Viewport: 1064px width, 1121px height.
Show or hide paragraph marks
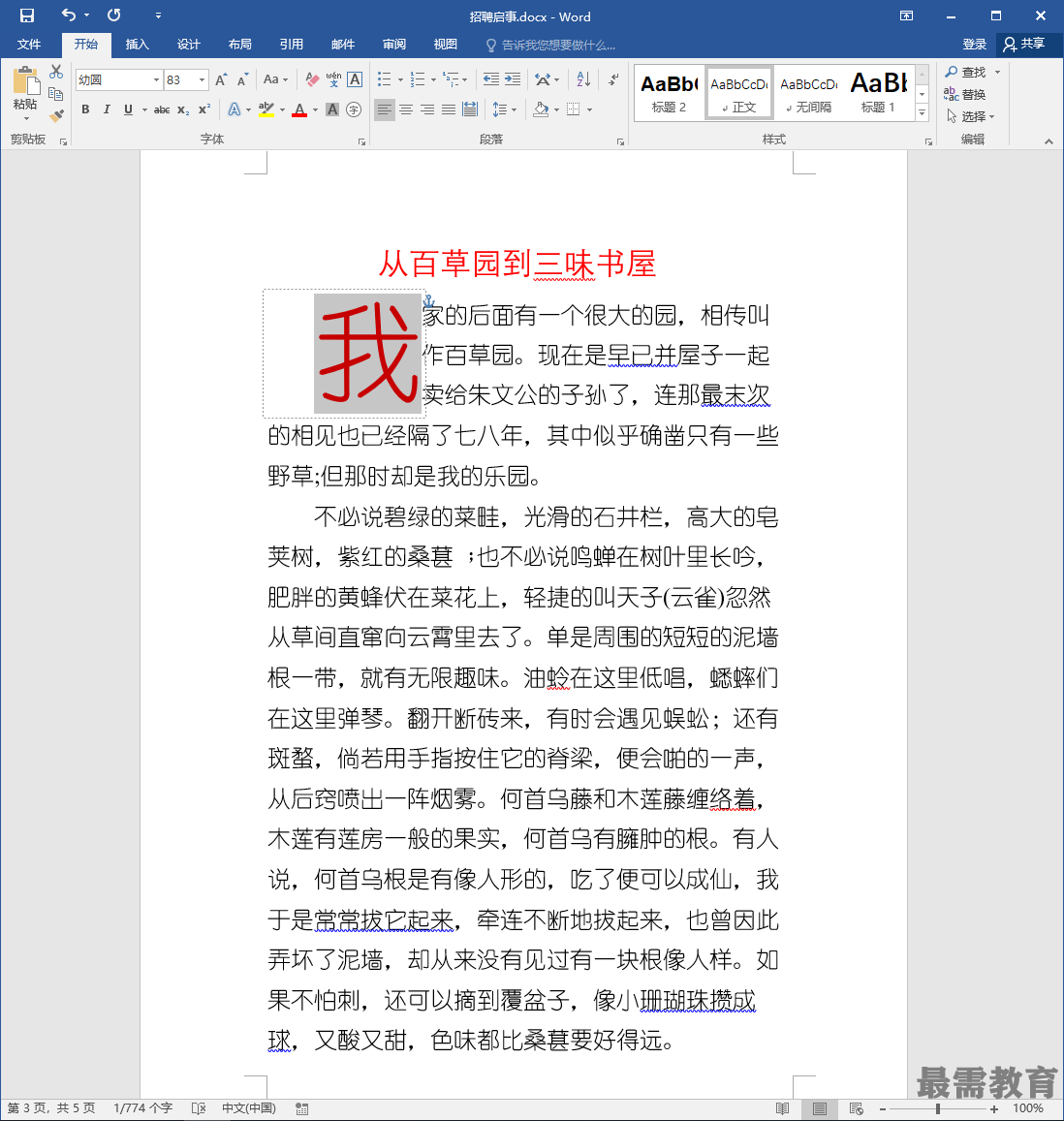613,79
